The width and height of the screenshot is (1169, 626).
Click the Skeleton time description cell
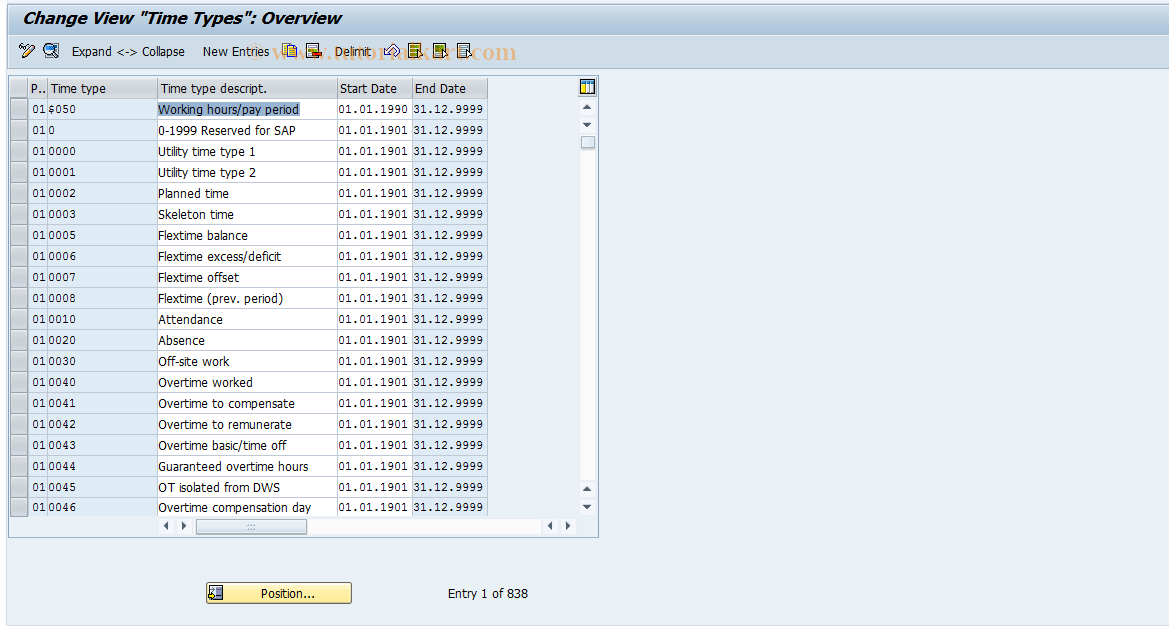tap(247, 214)
